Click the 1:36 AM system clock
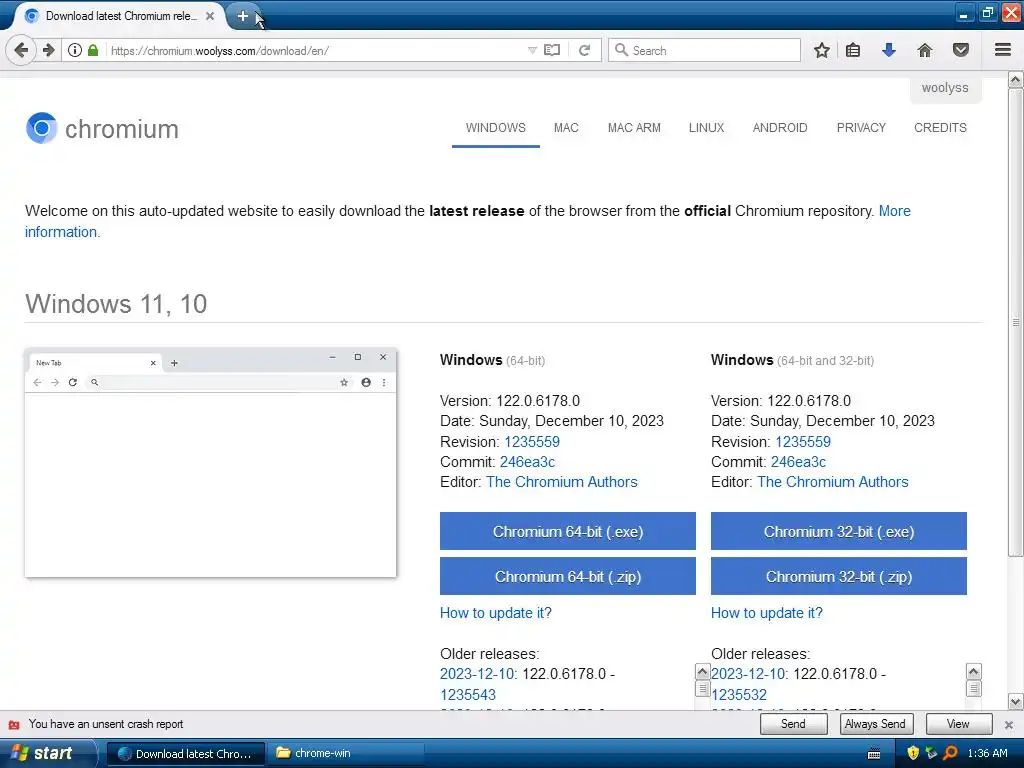The image size is (1024, 768). pyautogui.click(x=987, y=754)
